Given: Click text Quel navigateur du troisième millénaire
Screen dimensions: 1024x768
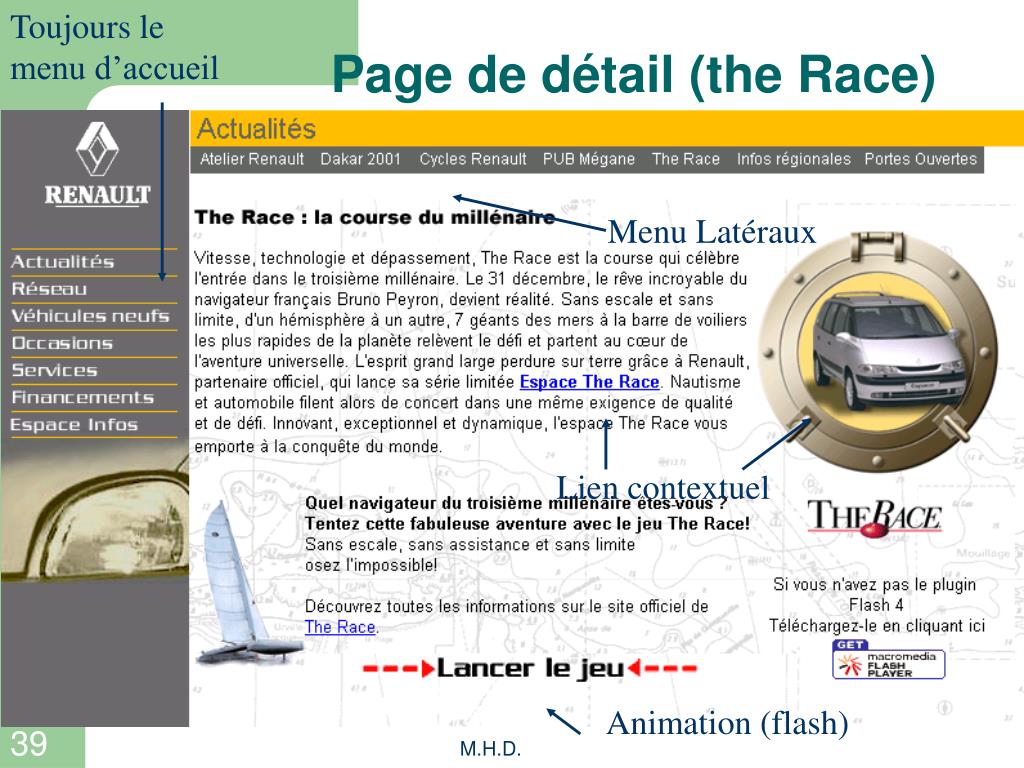Looking at the screenshot, I should pyautogui.click(x=515, y=503).
